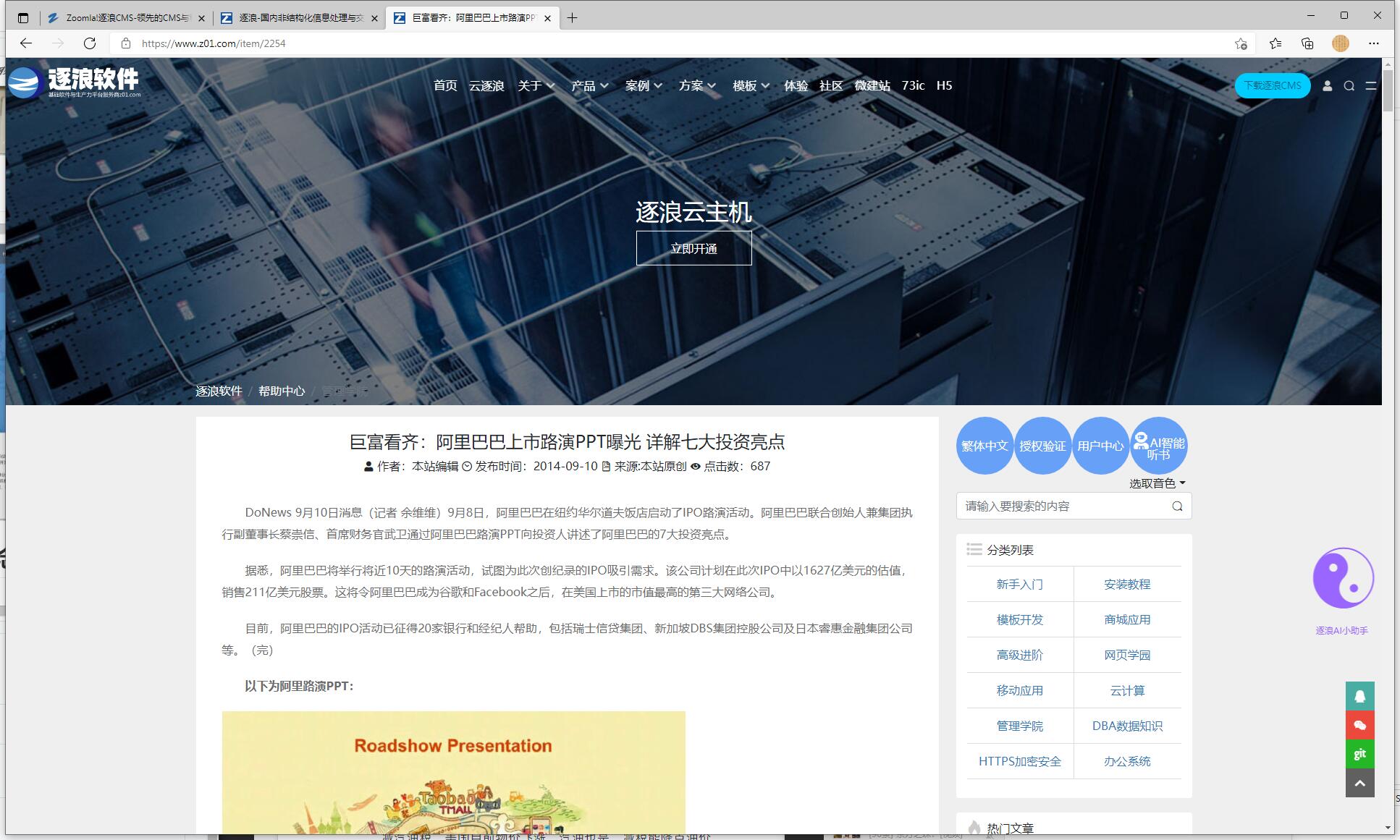Click the 下载逐浪CMS button
The width and height of the screenshot is (1400, 840).
(x=1272, y=85)
